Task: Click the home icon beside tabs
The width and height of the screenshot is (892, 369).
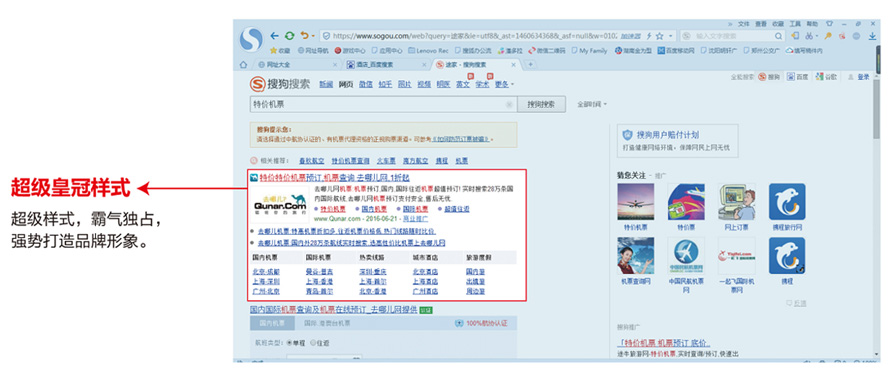Action: pyautogui.click(x=243, y=65)
